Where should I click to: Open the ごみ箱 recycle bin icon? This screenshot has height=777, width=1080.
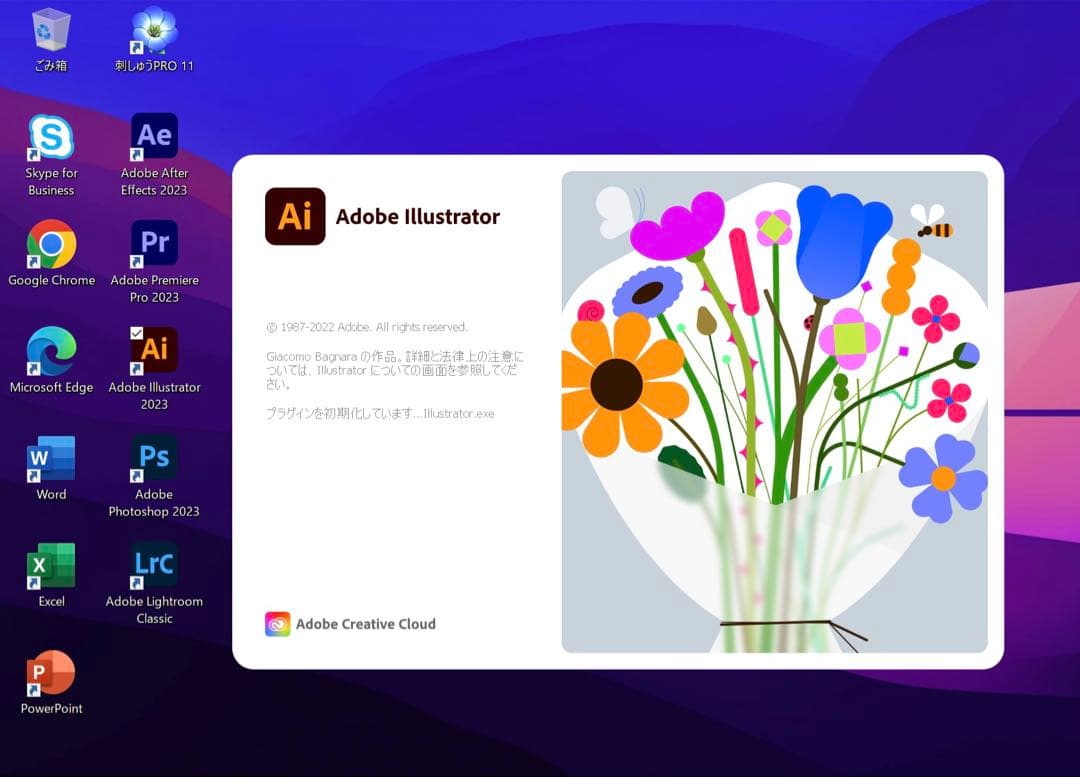coord(51,30)
